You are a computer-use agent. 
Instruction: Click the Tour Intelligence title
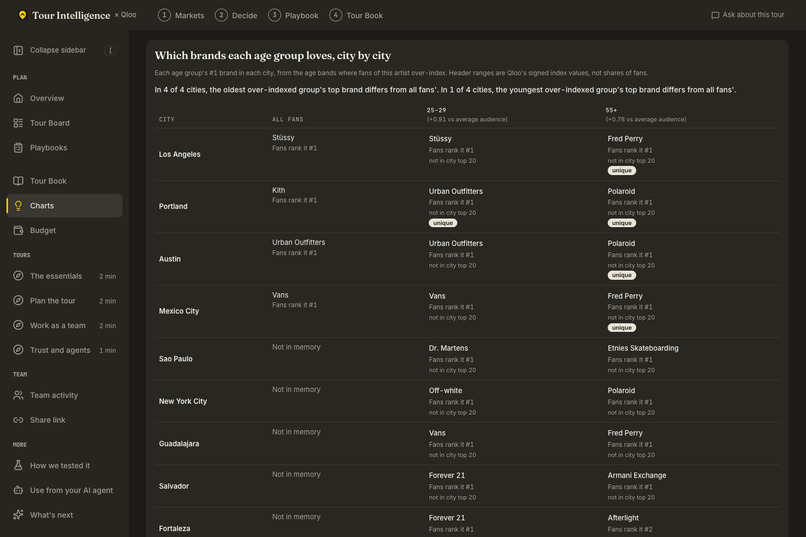(71, 15)
